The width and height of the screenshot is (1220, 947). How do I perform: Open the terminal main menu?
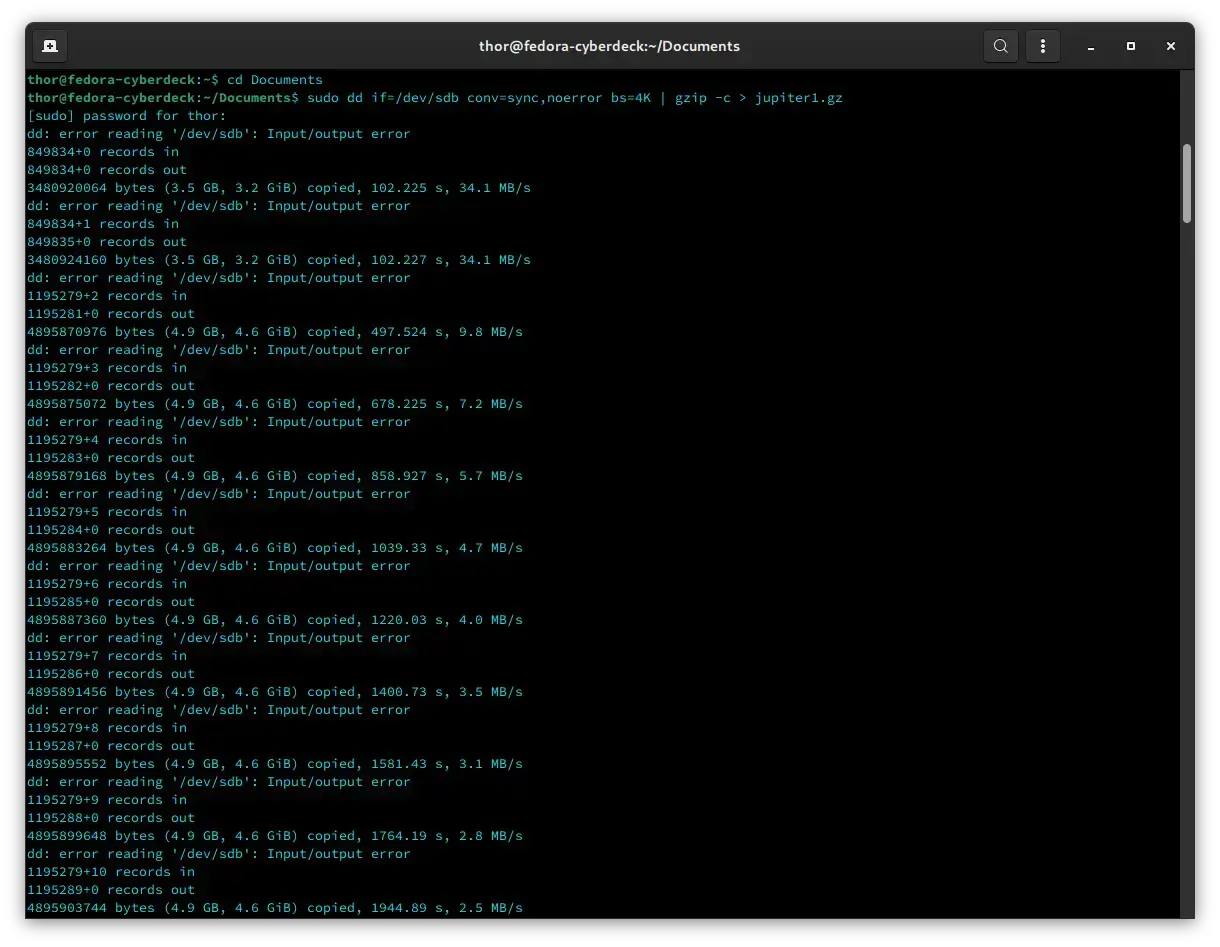pos(1043,46)
